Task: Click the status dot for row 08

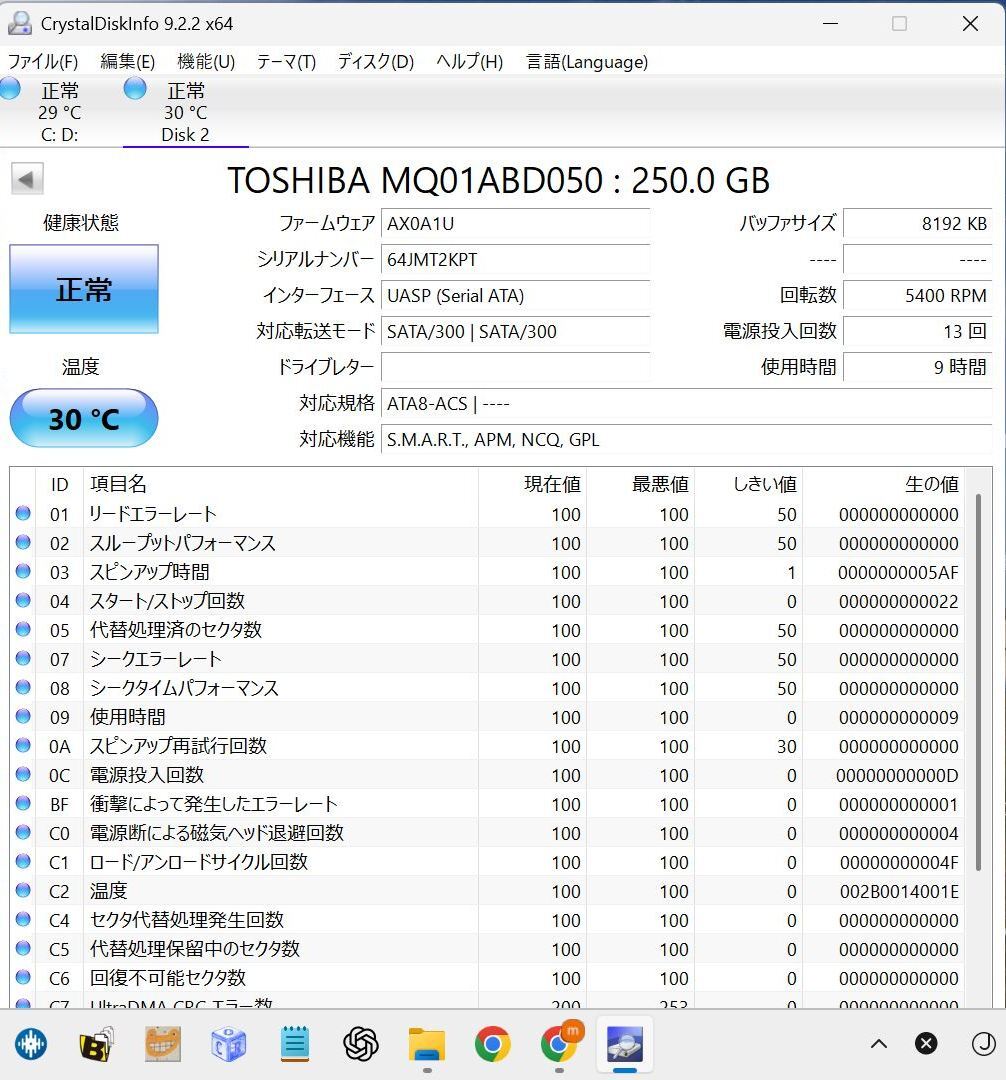Action: tap(23, 687)
